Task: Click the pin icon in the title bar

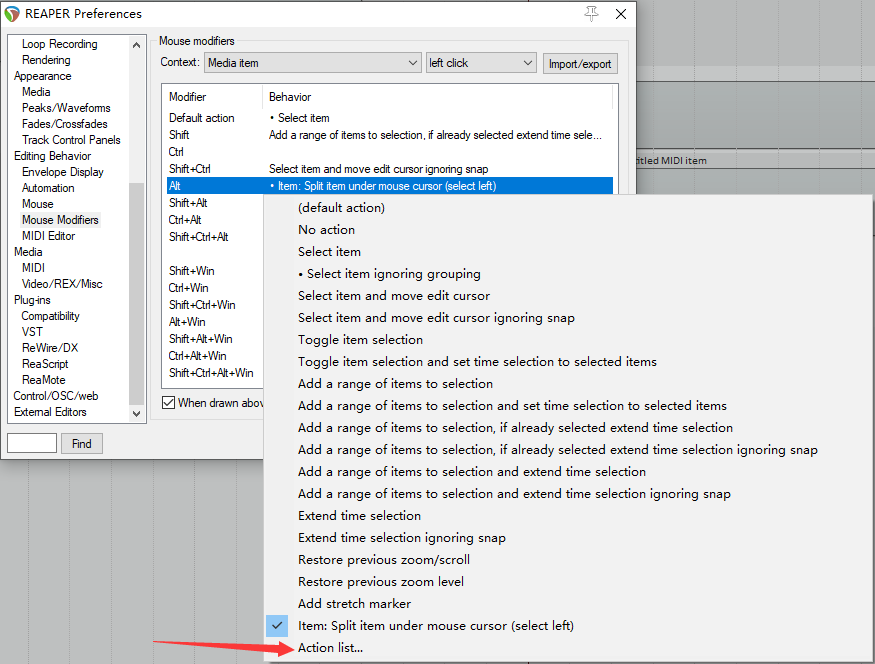Action: click(592, 13)
